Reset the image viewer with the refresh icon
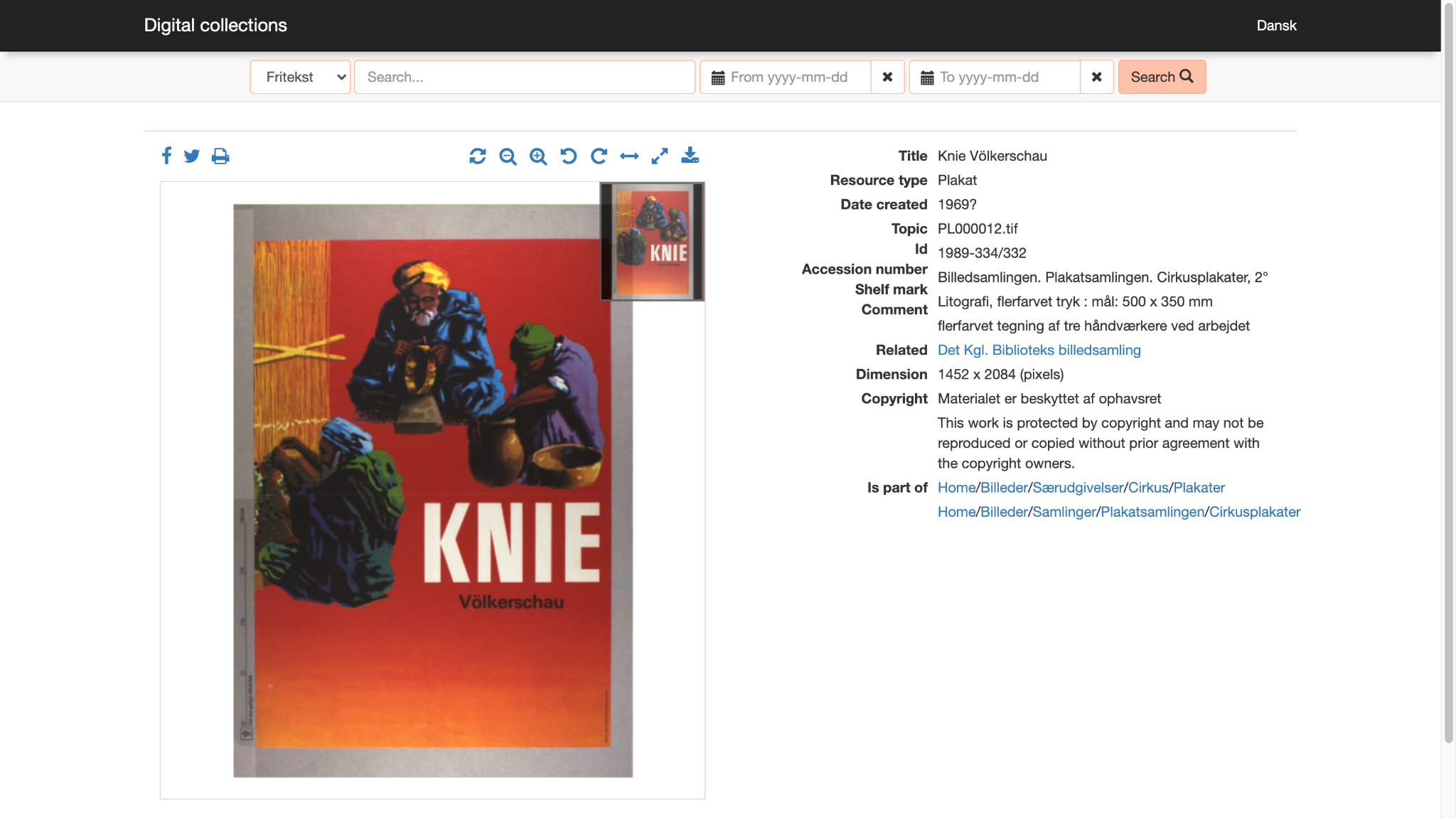Image resolution: width=1456 pixels, height=819 pixels. 478,156
